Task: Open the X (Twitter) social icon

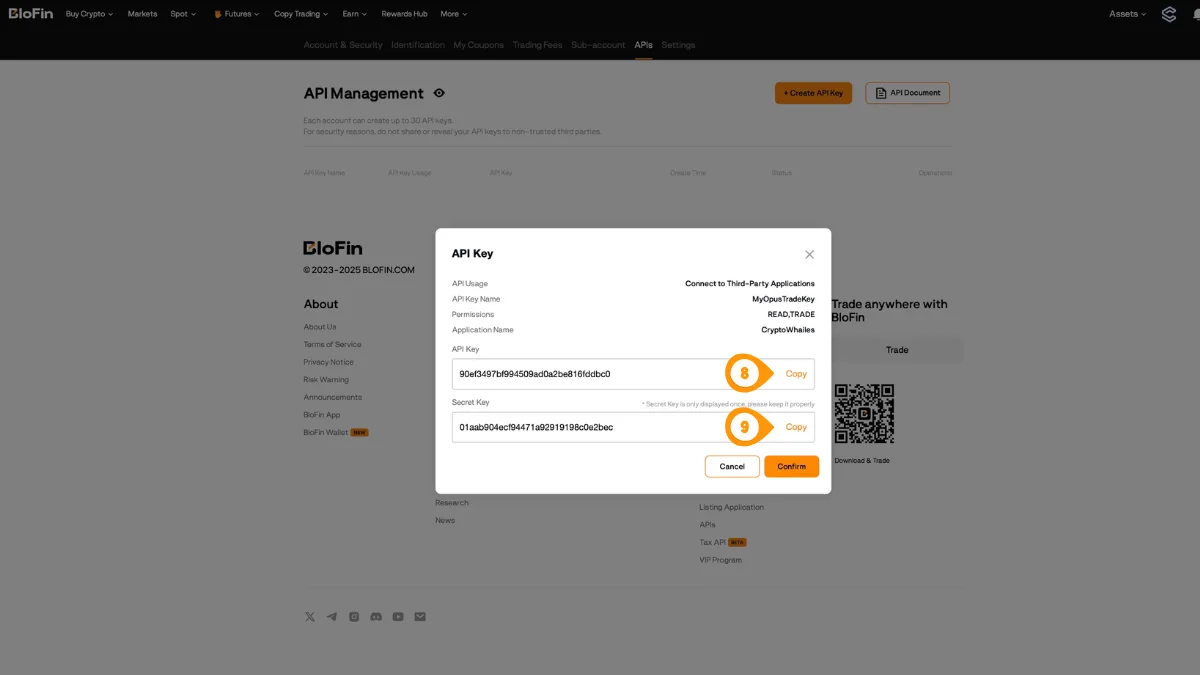Action: coord(310,617)
